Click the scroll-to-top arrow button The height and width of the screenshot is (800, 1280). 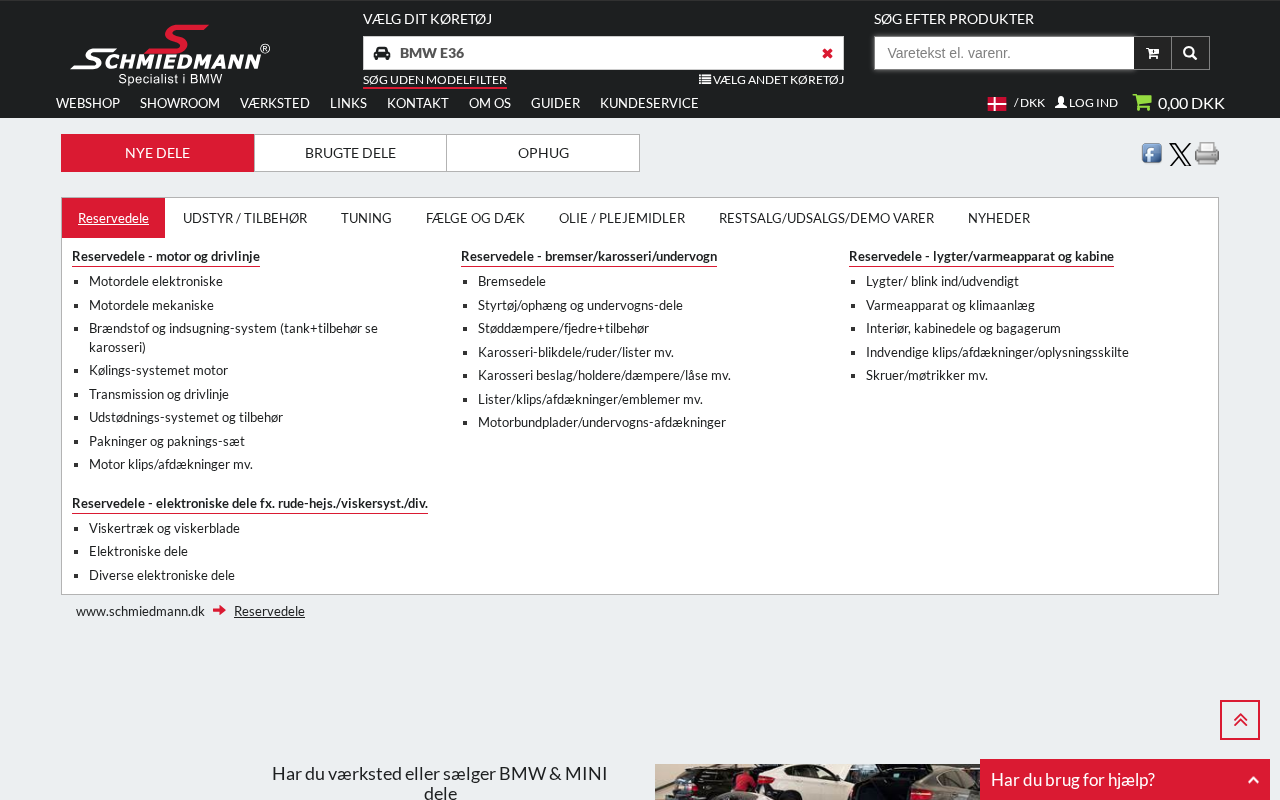(1239, 720)
